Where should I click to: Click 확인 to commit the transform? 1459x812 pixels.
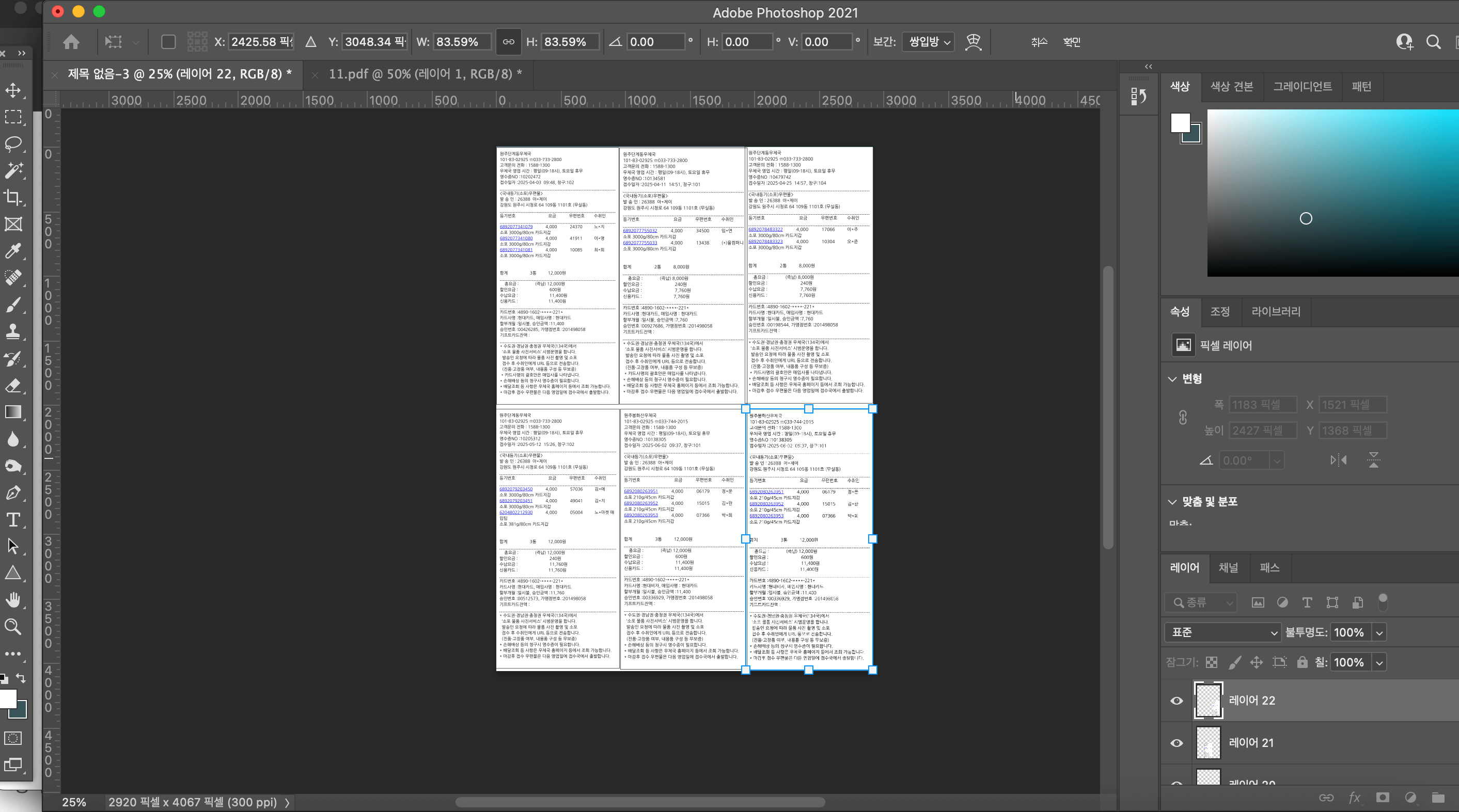point(1072,42)
